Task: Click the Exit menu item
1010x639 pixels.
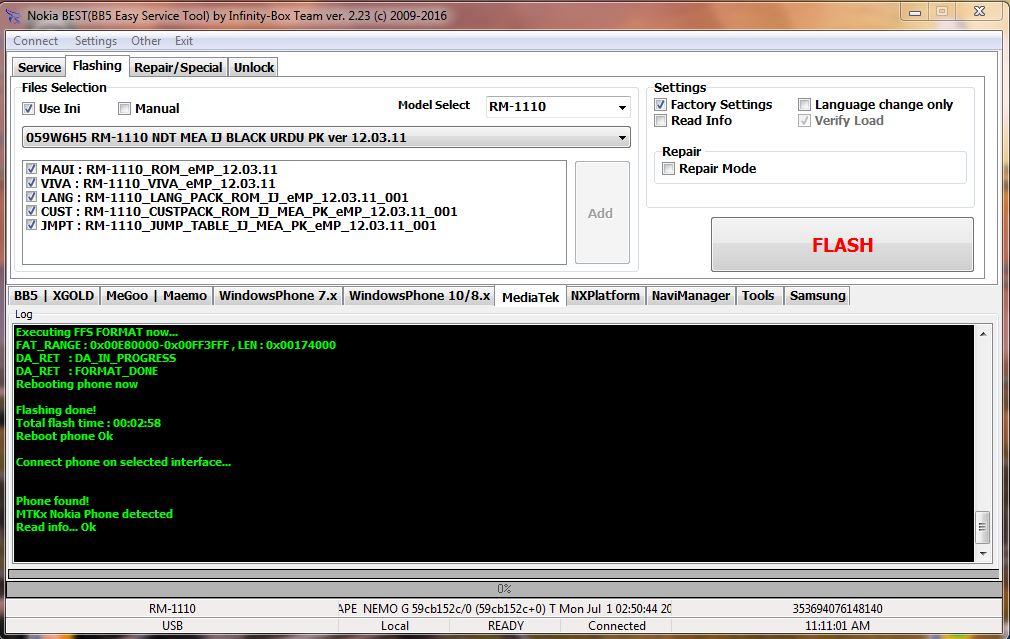Action: click(x=184, y=41)
